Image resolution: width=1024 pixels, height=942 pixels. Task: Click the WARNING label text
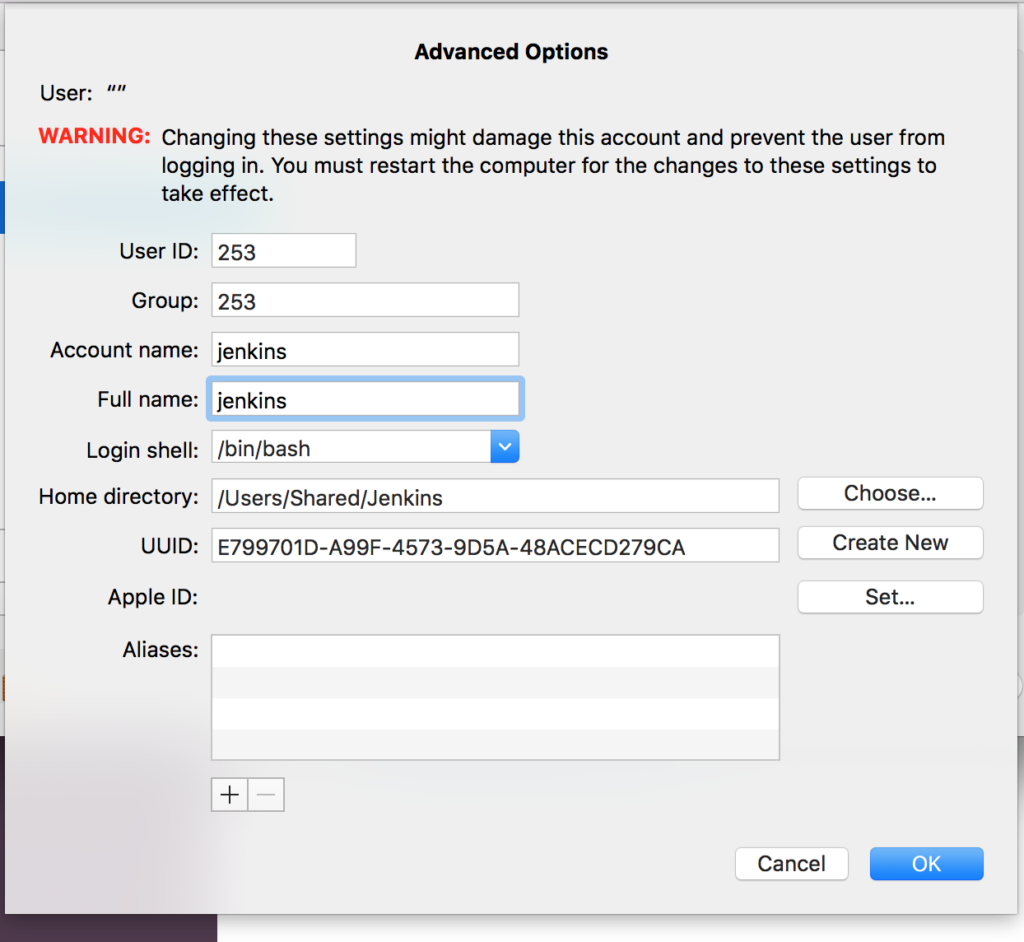(x=94, y=137)
